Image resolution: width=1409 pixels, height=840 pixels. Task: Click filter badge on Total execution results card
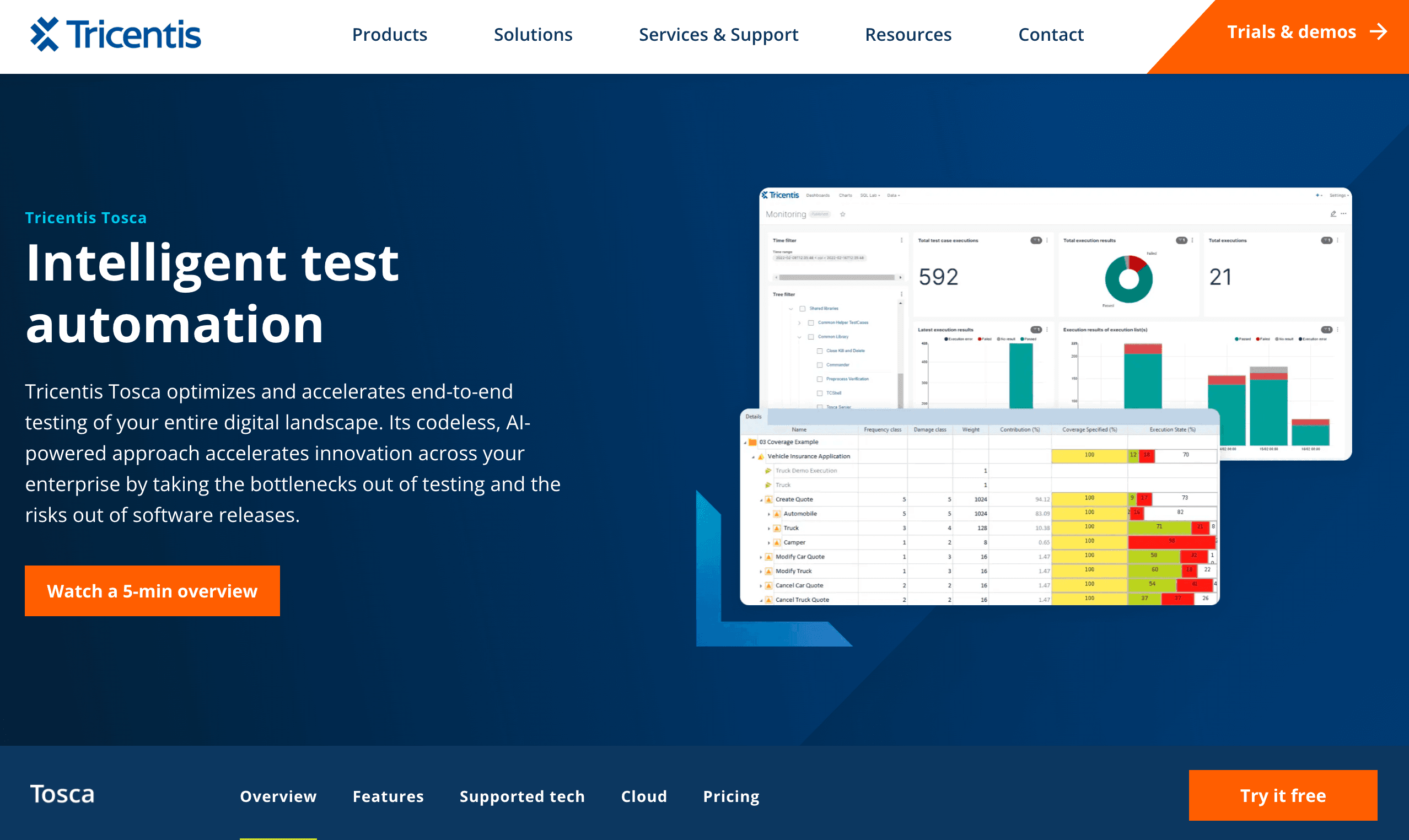click(x=1181, y=240)
